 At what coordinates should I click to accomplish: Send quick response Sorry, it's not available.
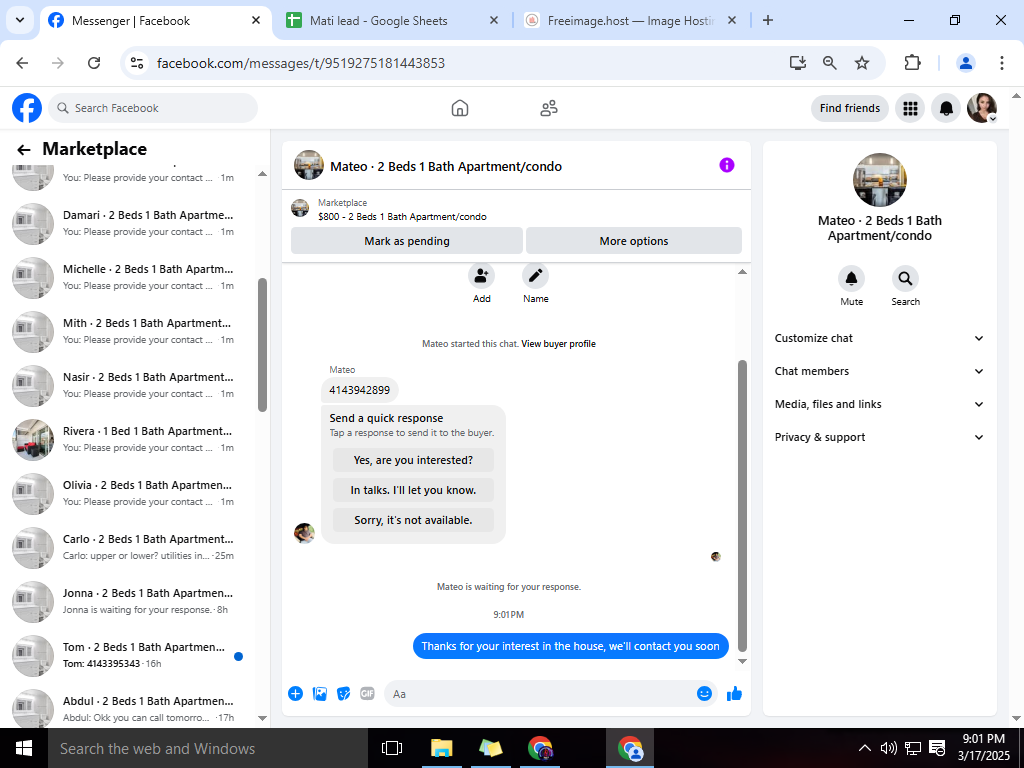[x=413, y=520]
